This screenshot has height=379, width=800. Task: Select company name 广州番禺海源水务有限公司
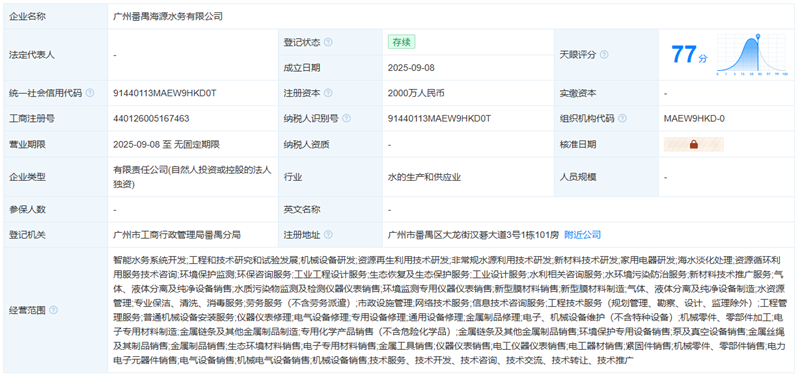[x=168, y=16]
